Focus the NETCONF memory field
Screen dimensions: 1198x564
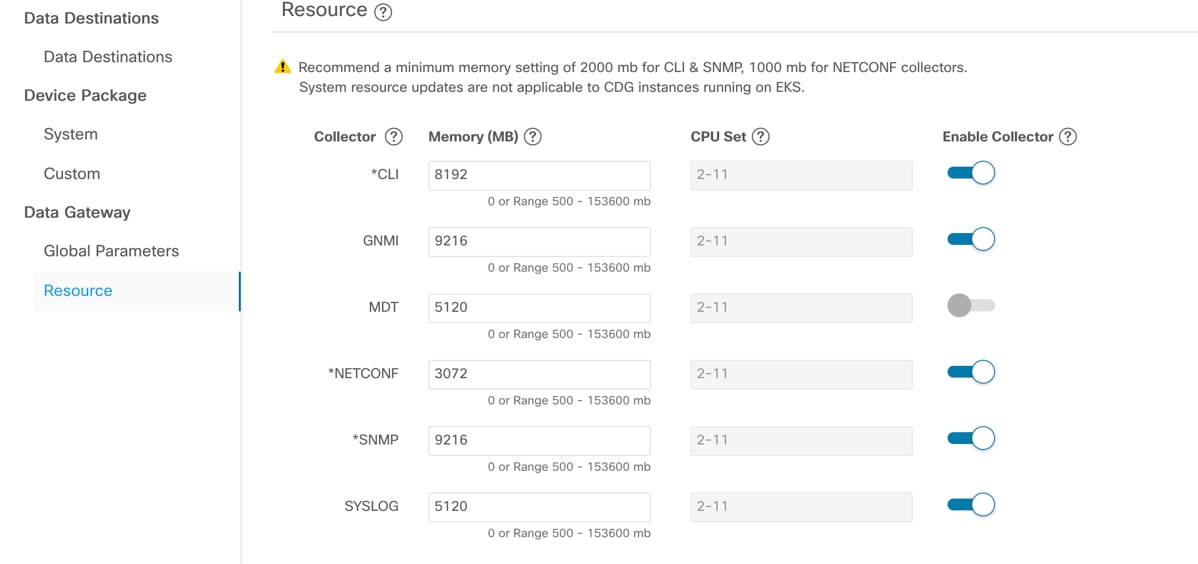(539, 374)
